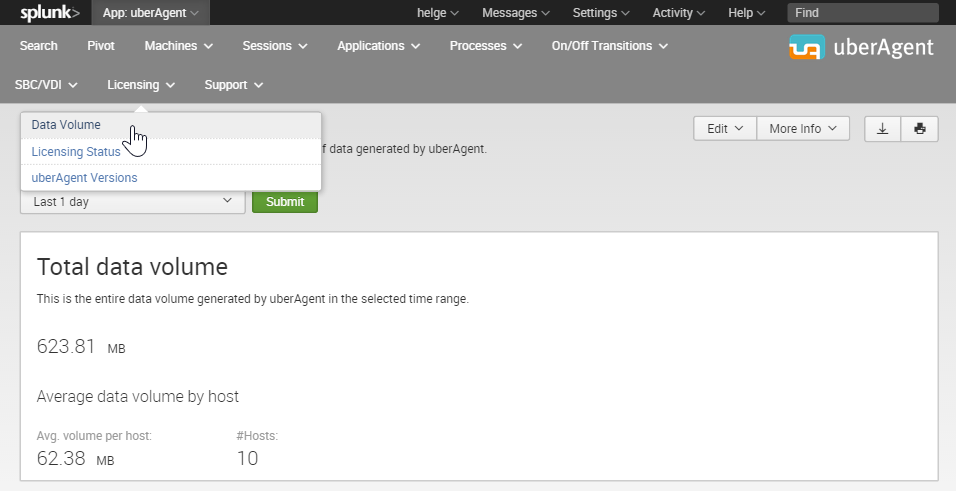This screenshot has height=491, width=956.
Task: Expand the Sessions menu
Action: (x=275, y=46)
